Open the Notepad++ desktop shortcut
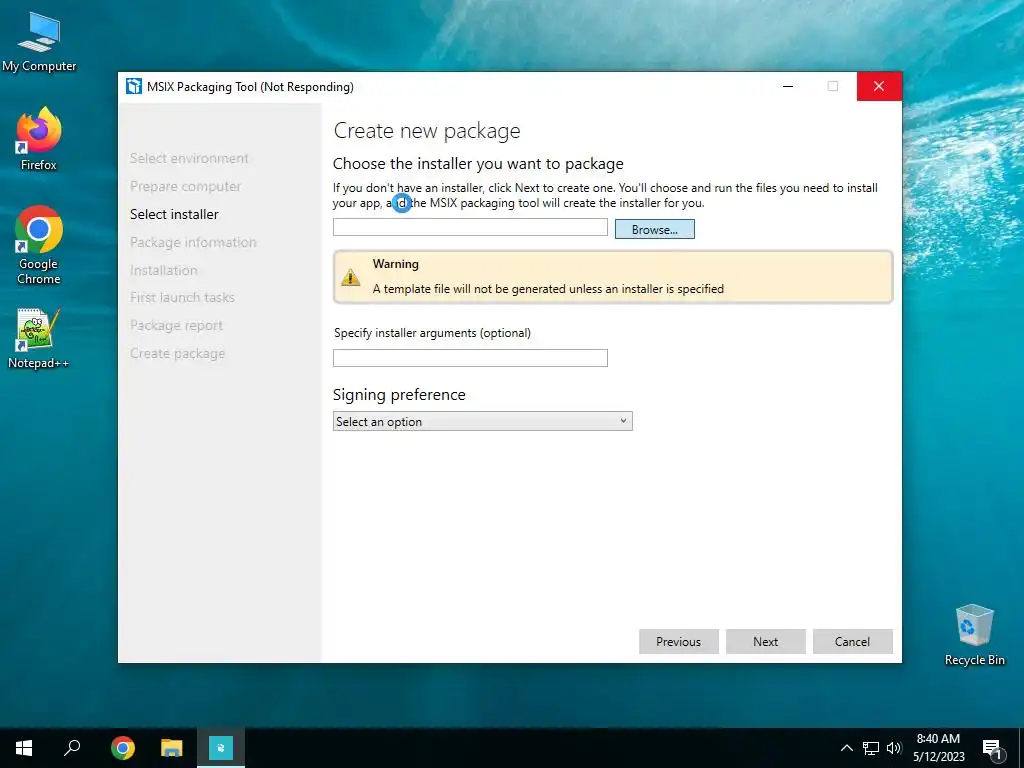Viewport: 1024px width, 768px height. coord(39,338)
